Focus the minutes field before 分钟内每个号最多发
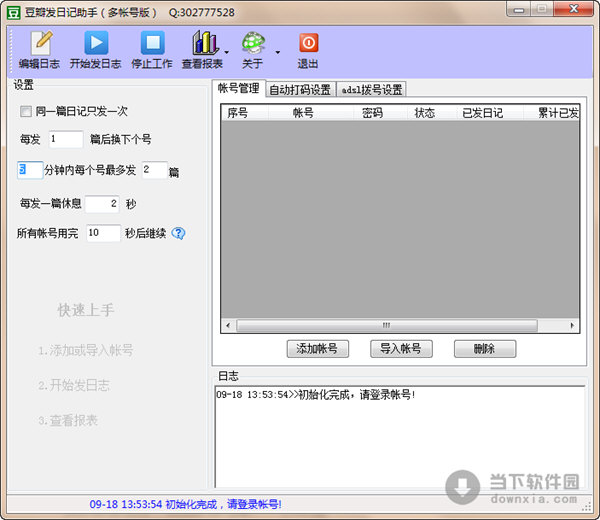 (x=30, y=170)
